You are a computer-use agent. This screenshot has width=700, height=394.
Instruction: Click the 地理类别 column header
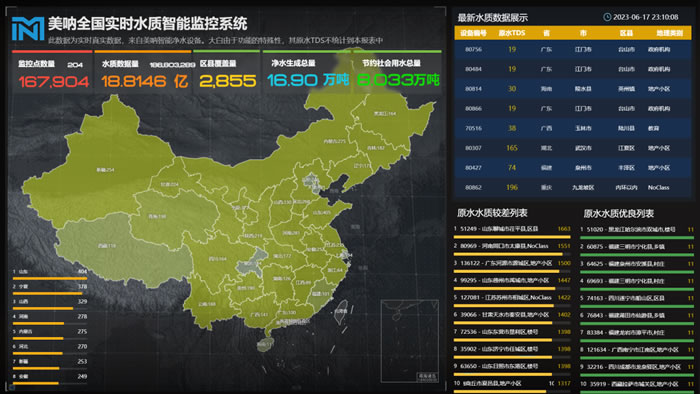click(x=670, y=33)
